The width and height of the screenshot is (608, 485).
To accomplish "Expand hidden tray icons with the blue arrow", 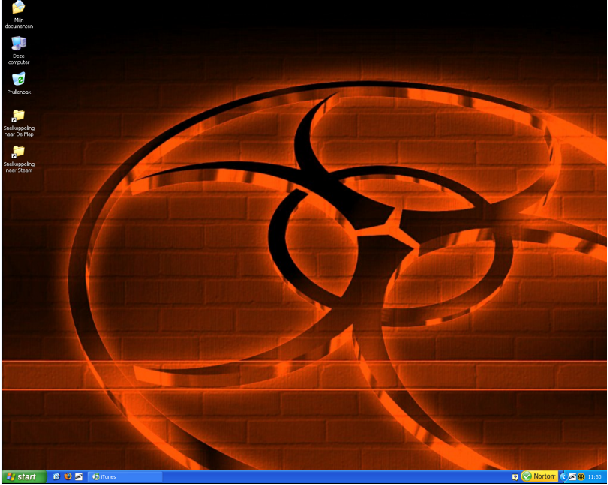I will point(563,477).
